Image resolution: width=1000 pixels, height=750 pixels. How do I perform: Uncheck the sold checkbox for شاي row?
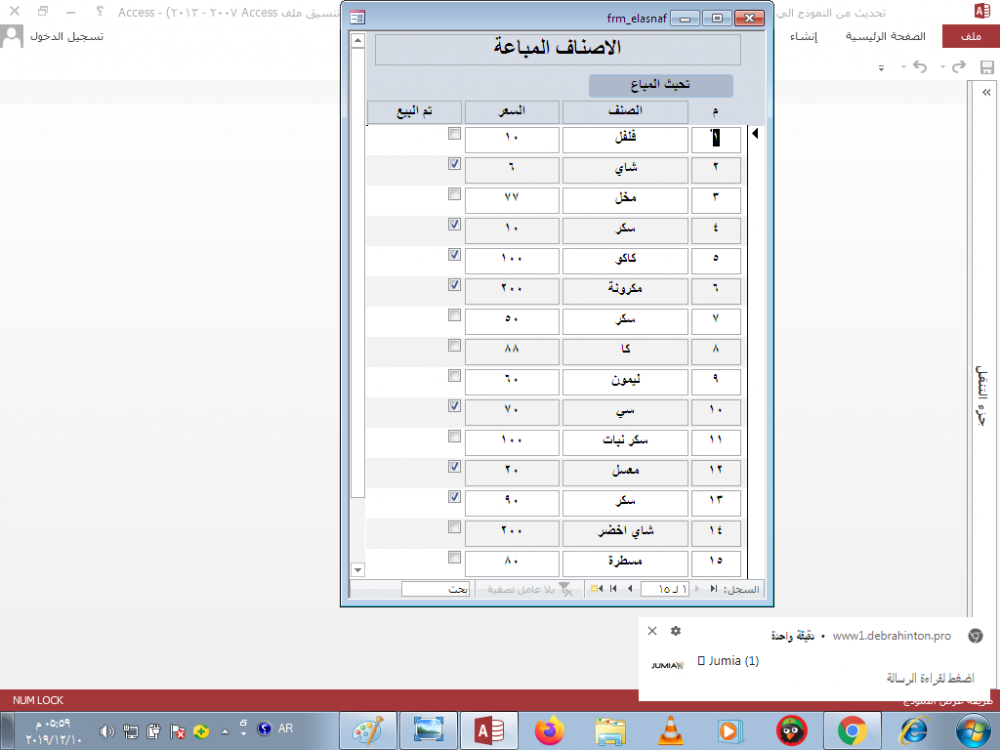click(454, 164)
